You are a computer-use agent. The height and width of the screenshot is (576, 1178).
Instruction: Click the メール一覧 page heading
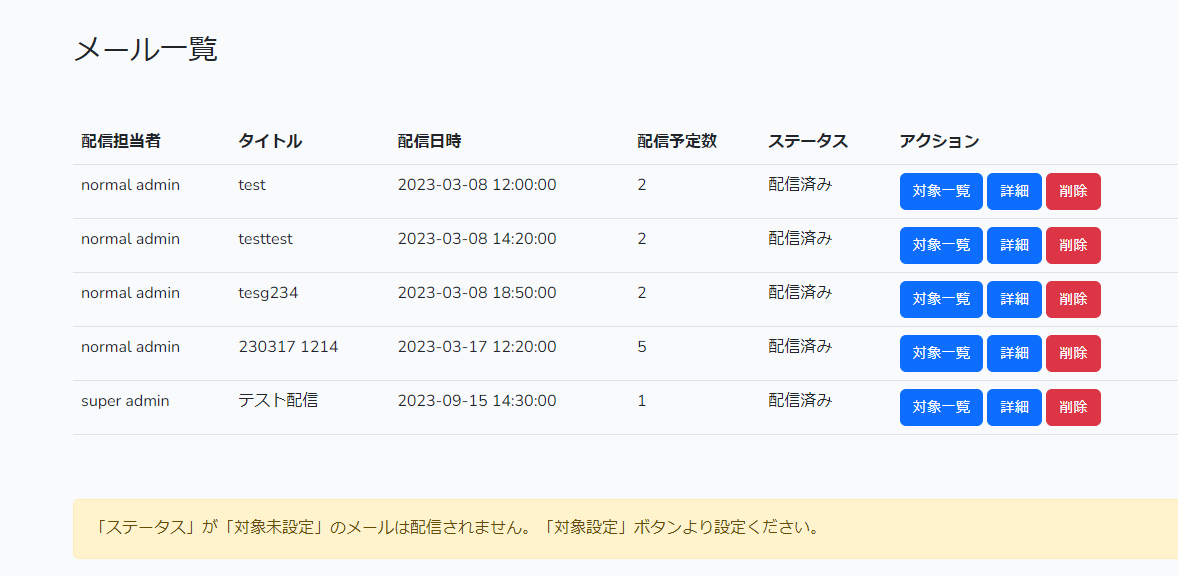pyautogui.click(x=146, y=50)
